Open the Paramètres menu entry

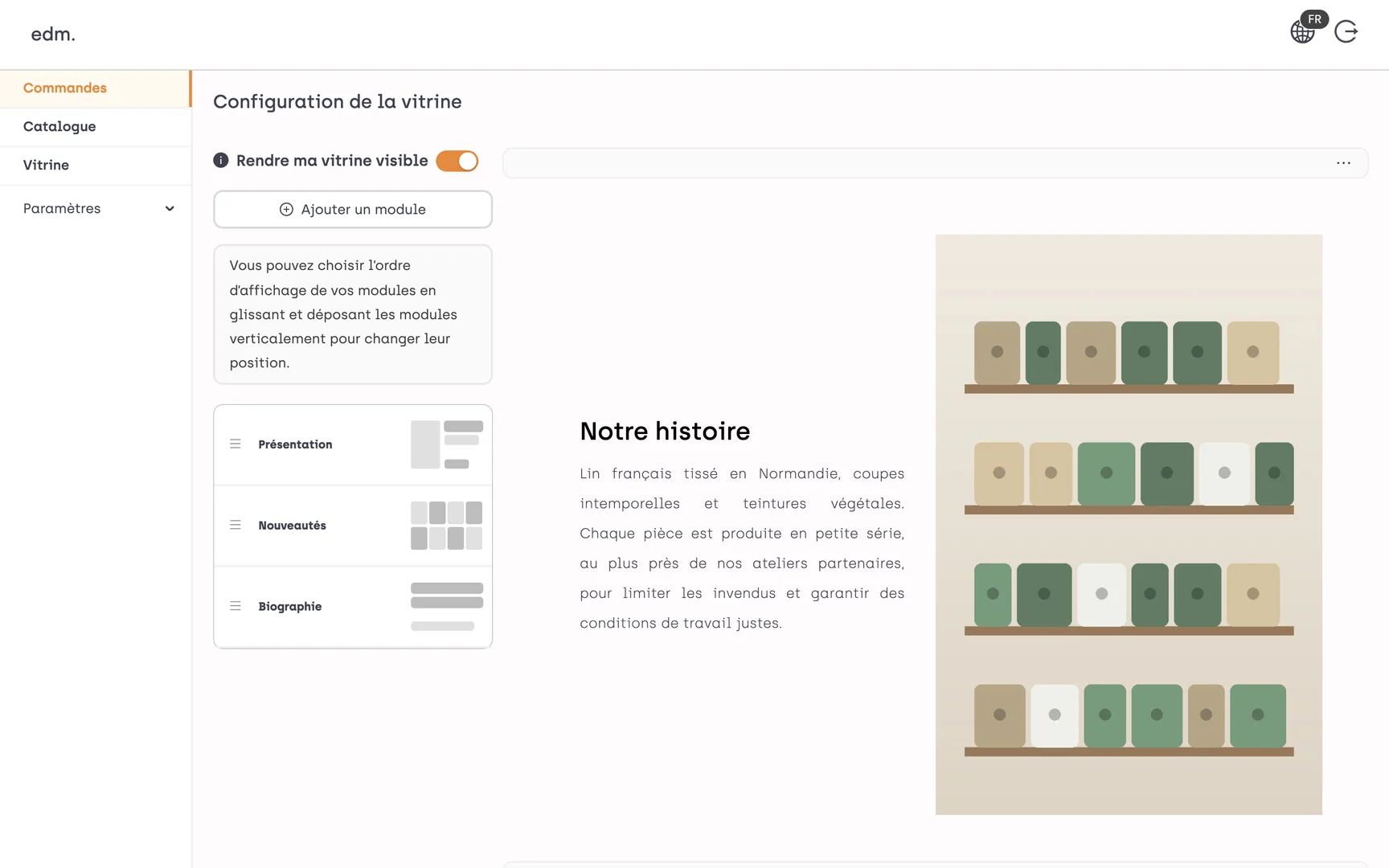[x=96, y=209]
